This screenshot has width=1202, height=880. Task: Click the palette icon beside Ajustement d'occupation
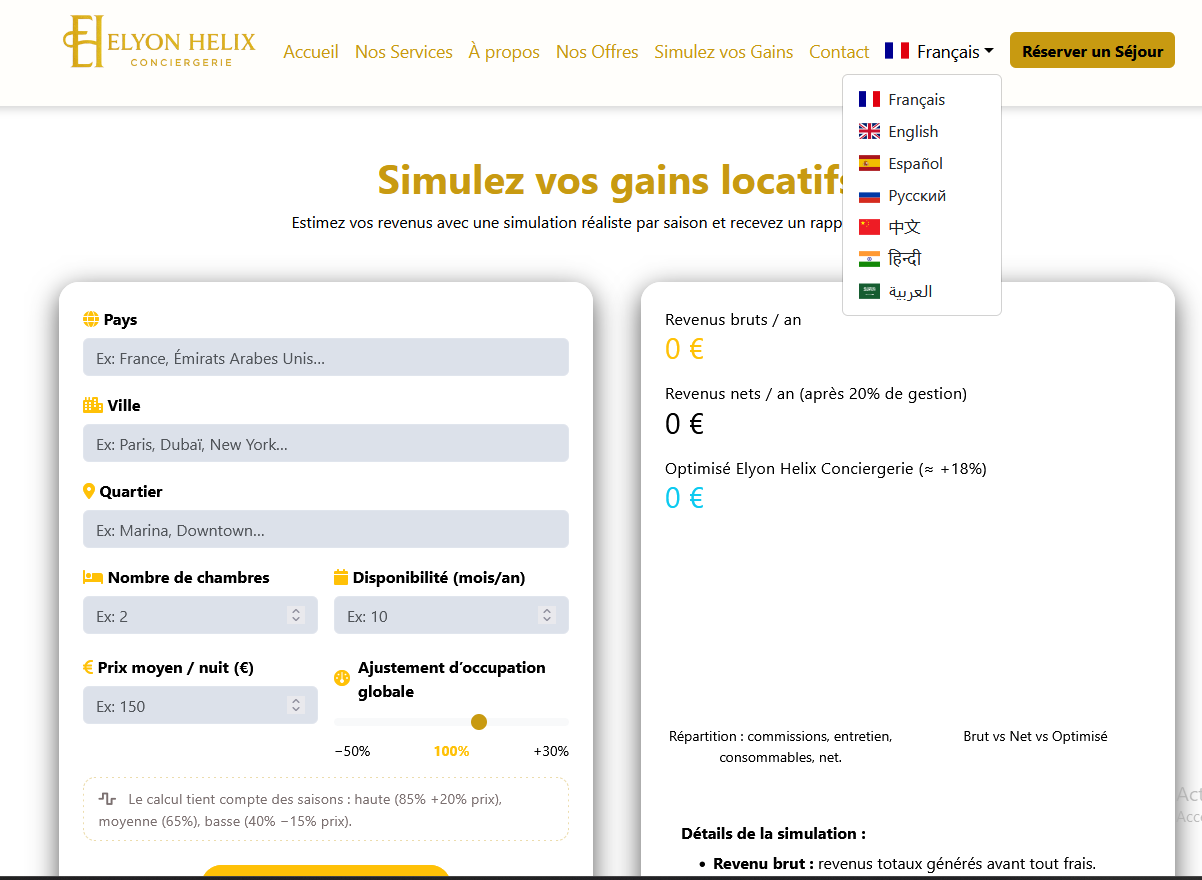tap(342, 677)
